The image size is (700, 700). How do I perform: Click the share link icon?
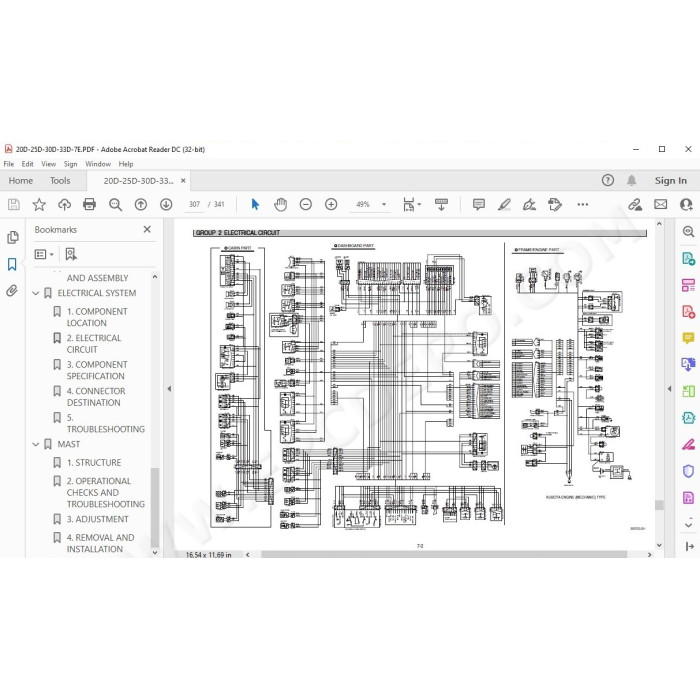tap(635, 204)
